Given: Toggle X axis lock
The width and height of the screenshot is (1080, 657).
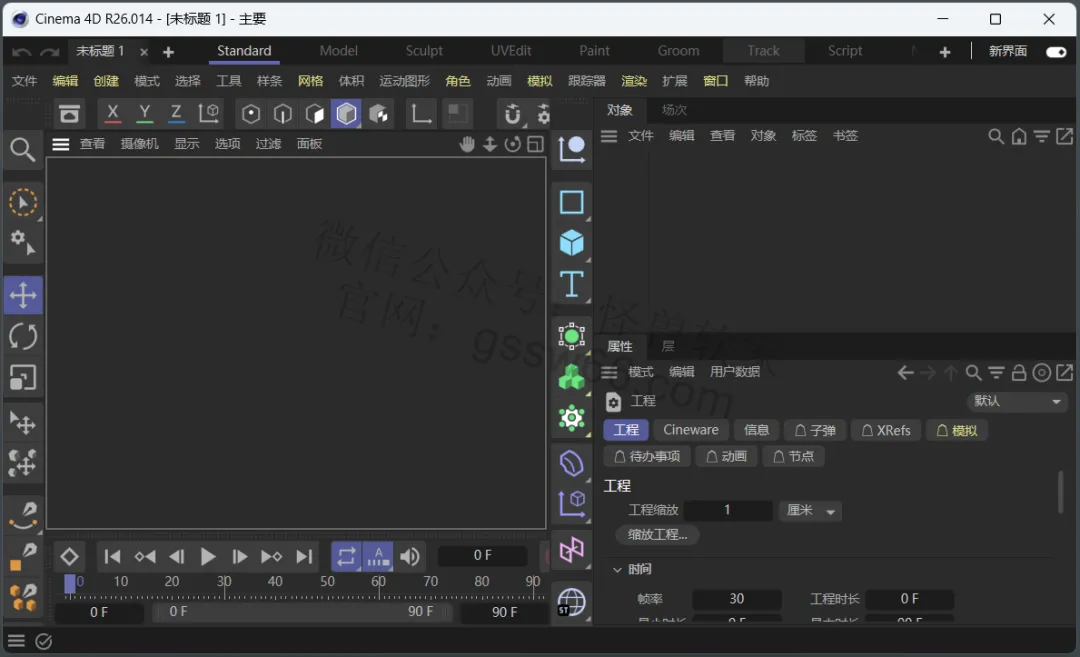Looking at the screenshot, I should point(113,113).
